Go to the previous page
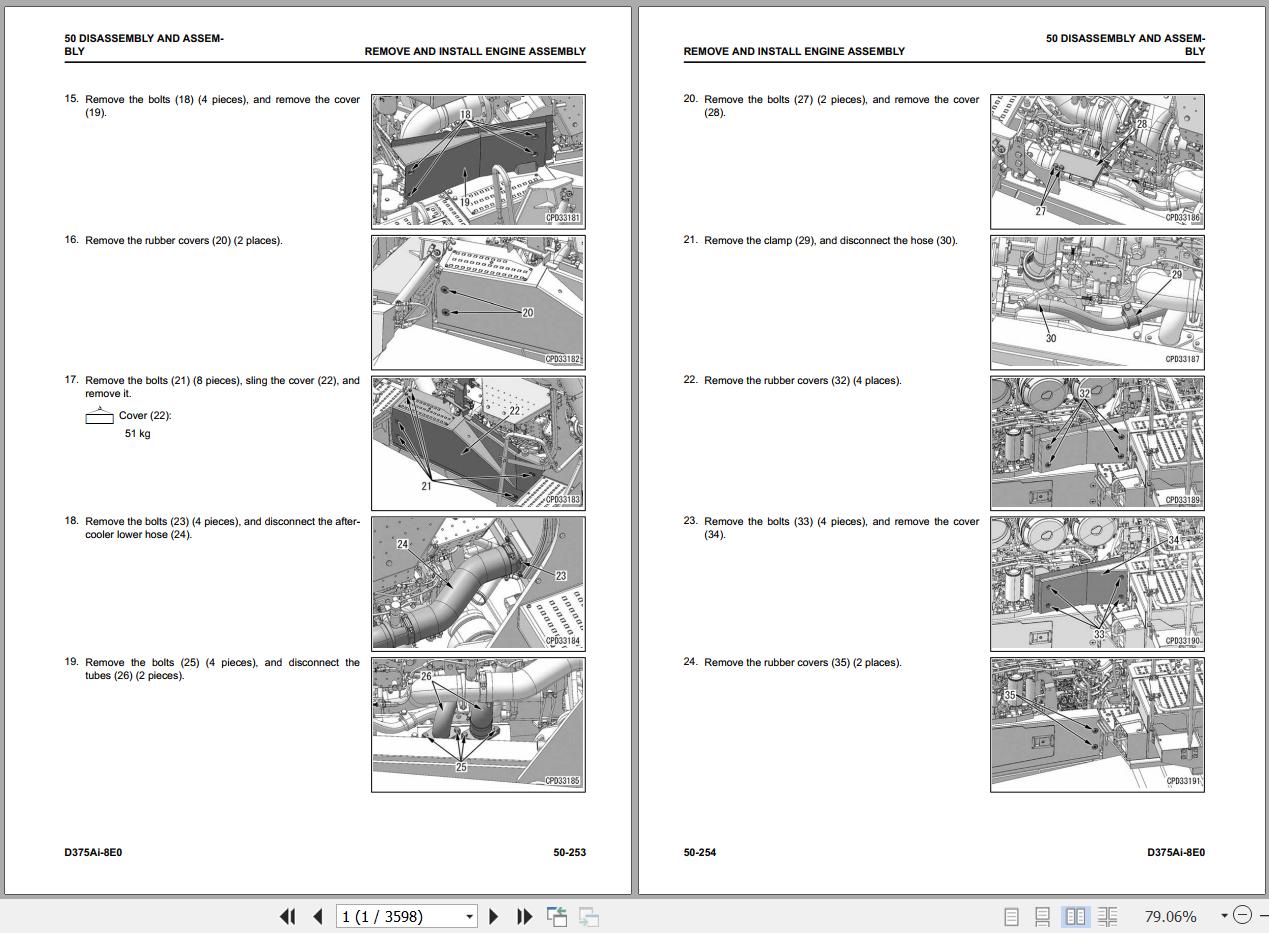Screen dimensions: 1269x933 (317, 916)
